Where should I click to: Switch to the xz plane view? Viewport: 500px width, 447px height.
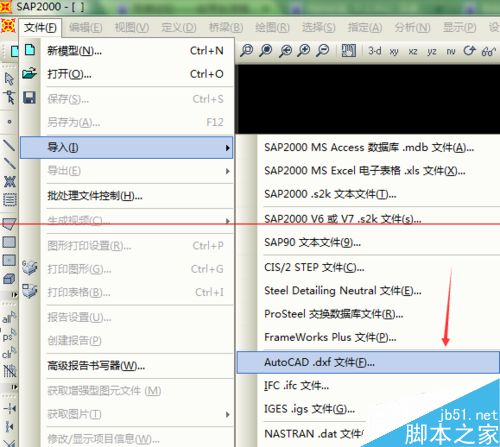(413, 52)
